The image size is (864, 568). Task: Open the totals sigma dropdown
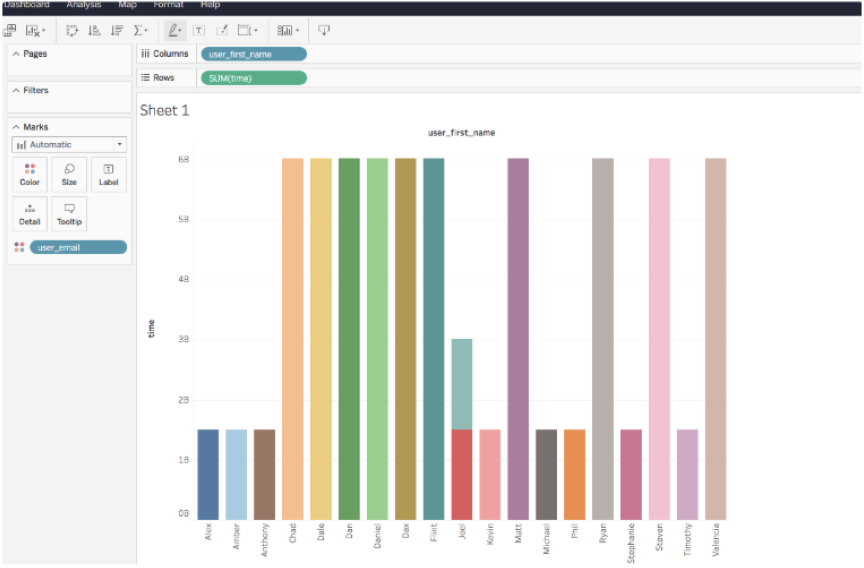(141, 30)
